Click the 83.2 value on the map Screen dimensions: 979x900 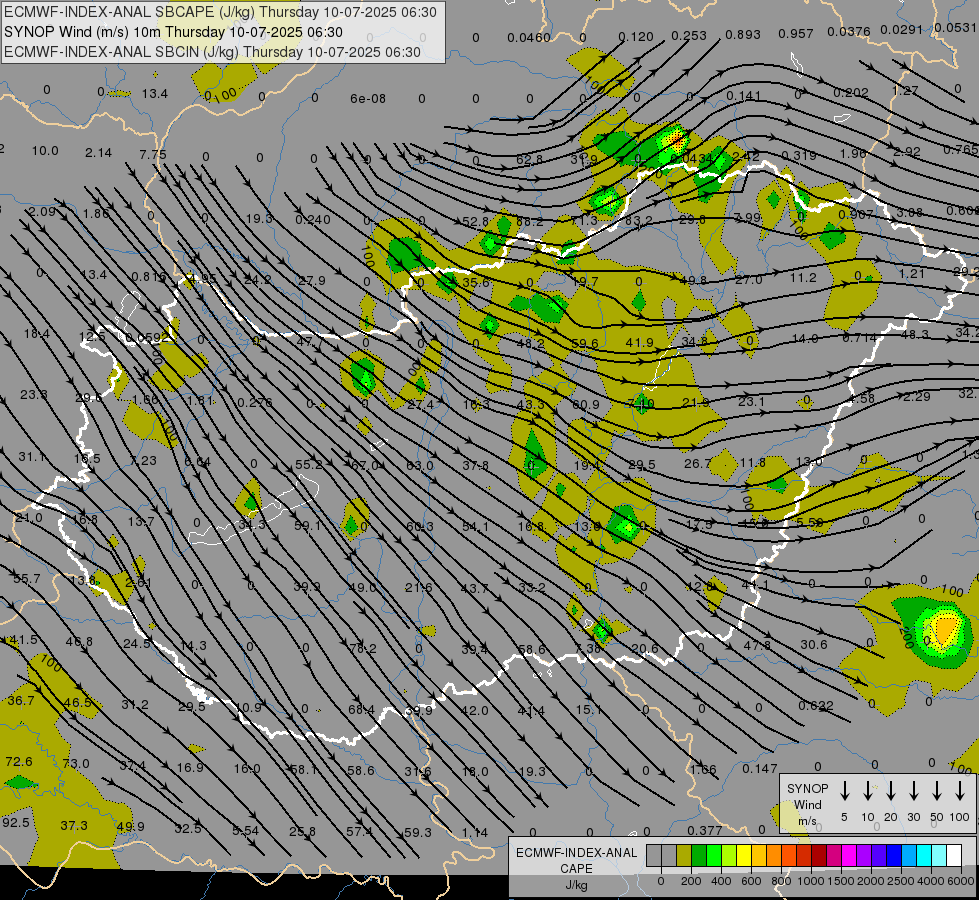click(x=639, y=220)
